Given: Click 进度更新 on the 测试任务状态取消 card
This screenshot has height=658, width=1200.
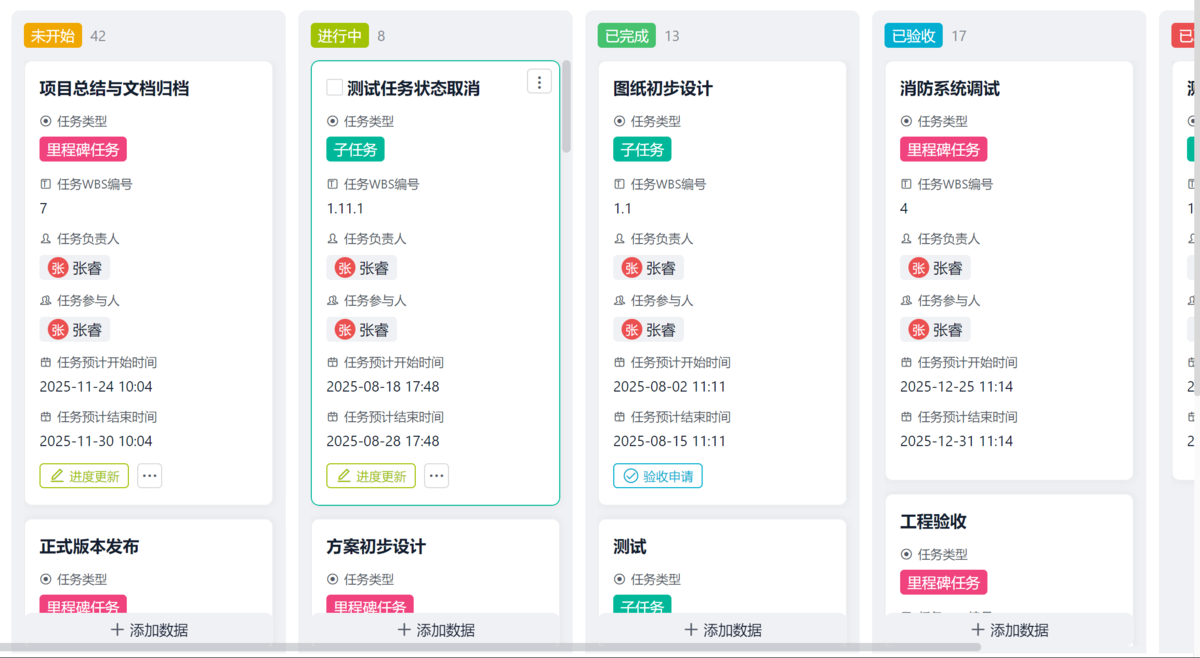Looking at the screenshot, I should (x=371, y=476).
